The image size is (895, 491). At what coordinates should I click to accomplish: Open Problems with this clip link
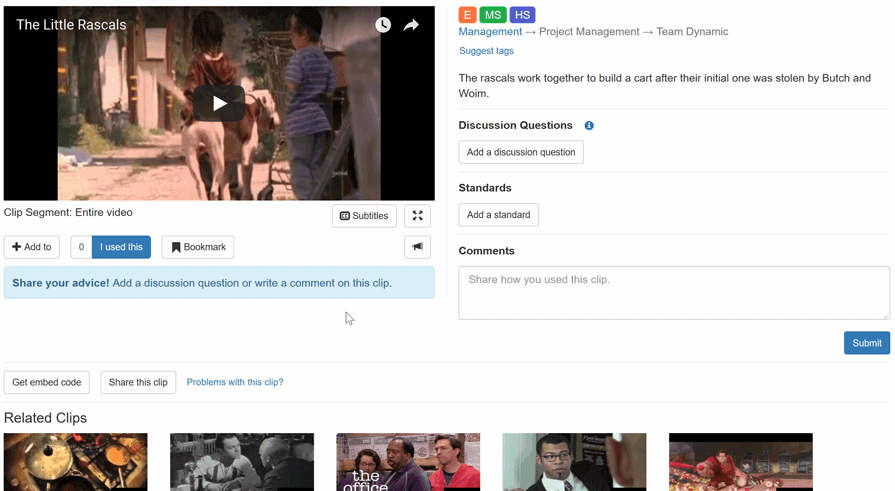point(235,382)
